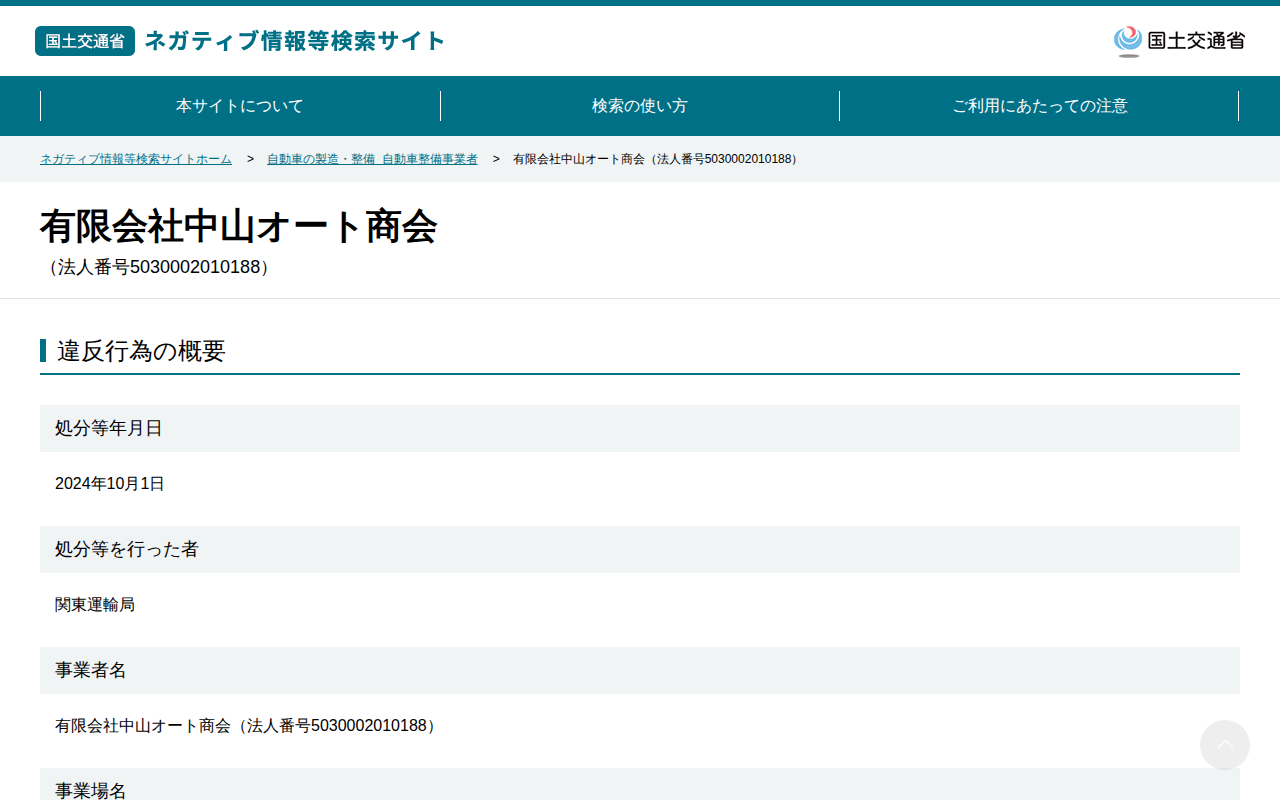
Task: Click the page heading 有限会社中山オート商会
Action: coord(239,227)
